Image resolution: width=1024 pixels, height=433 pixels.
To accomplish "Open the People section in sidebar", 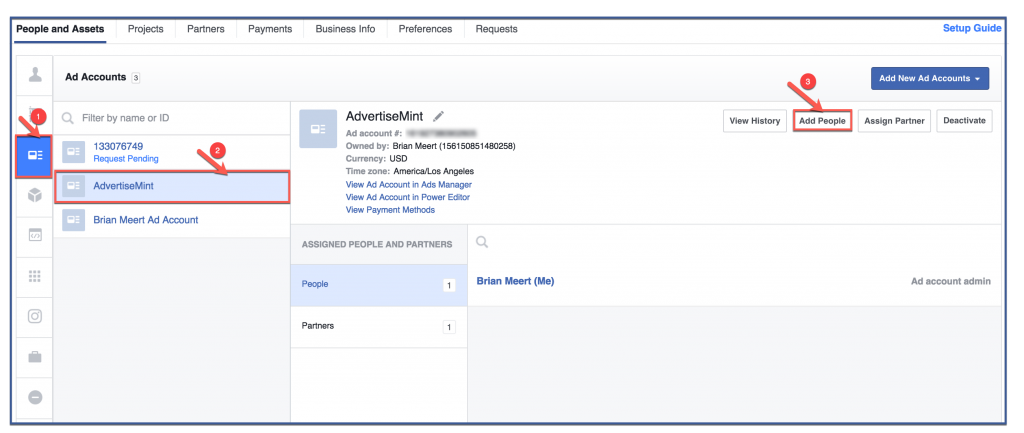I will click(35, 76).
